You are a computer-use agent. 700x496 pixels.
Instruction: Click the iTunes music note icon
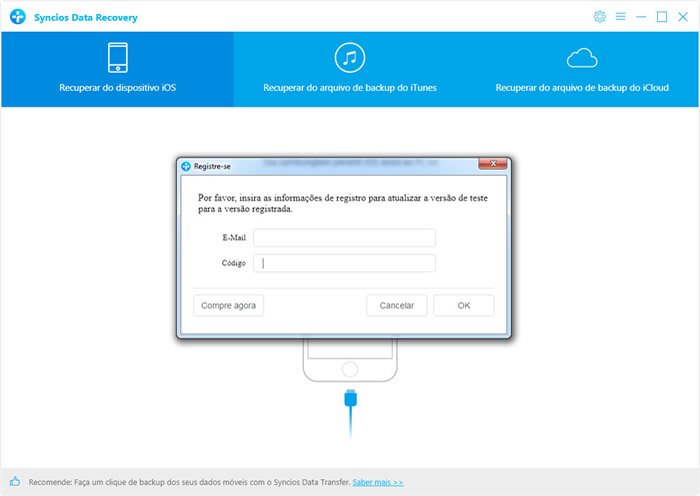pyautogui.click(x=350, y=58)
